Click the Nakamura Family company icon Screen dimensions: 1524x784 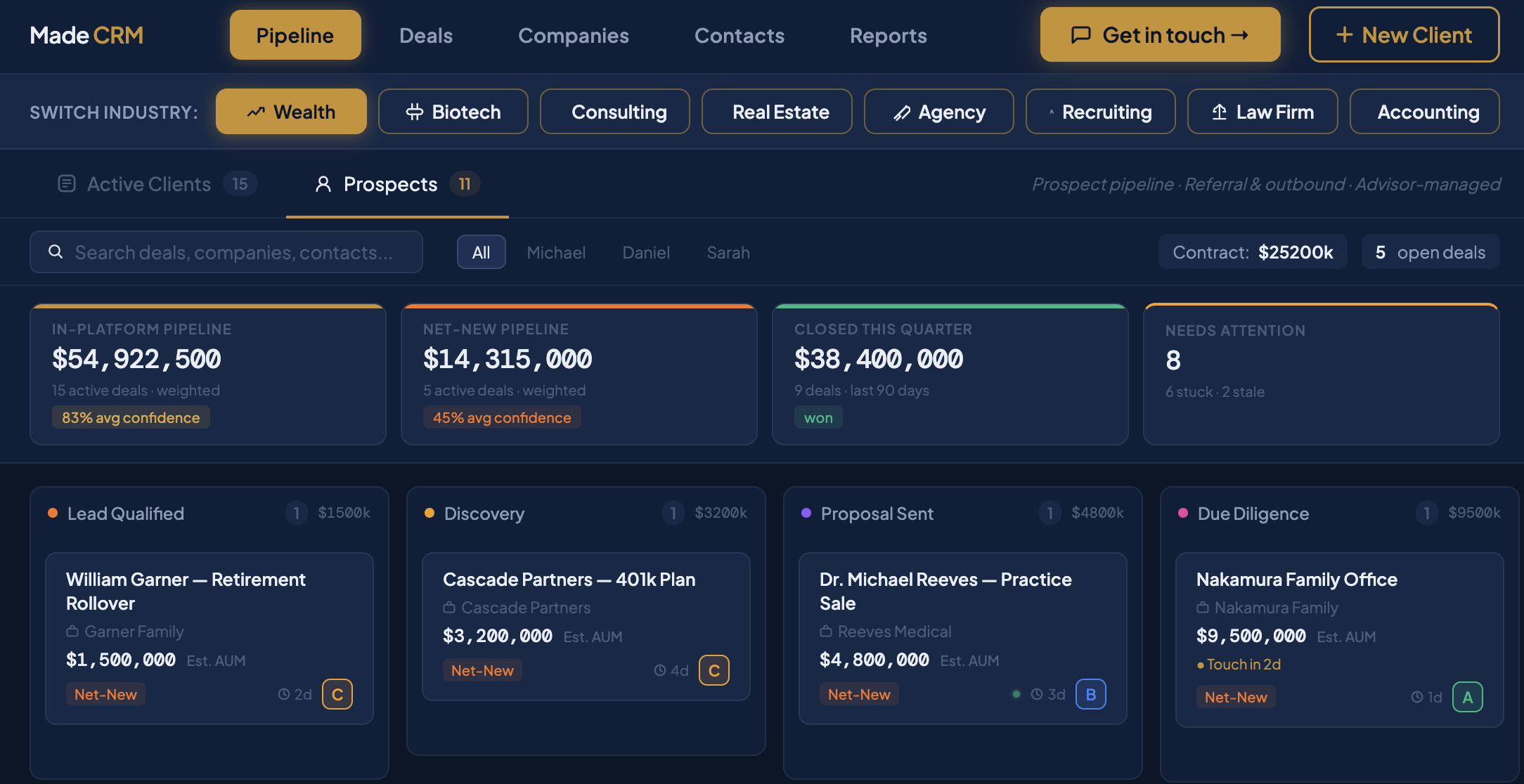click(x=1203, y=608)
